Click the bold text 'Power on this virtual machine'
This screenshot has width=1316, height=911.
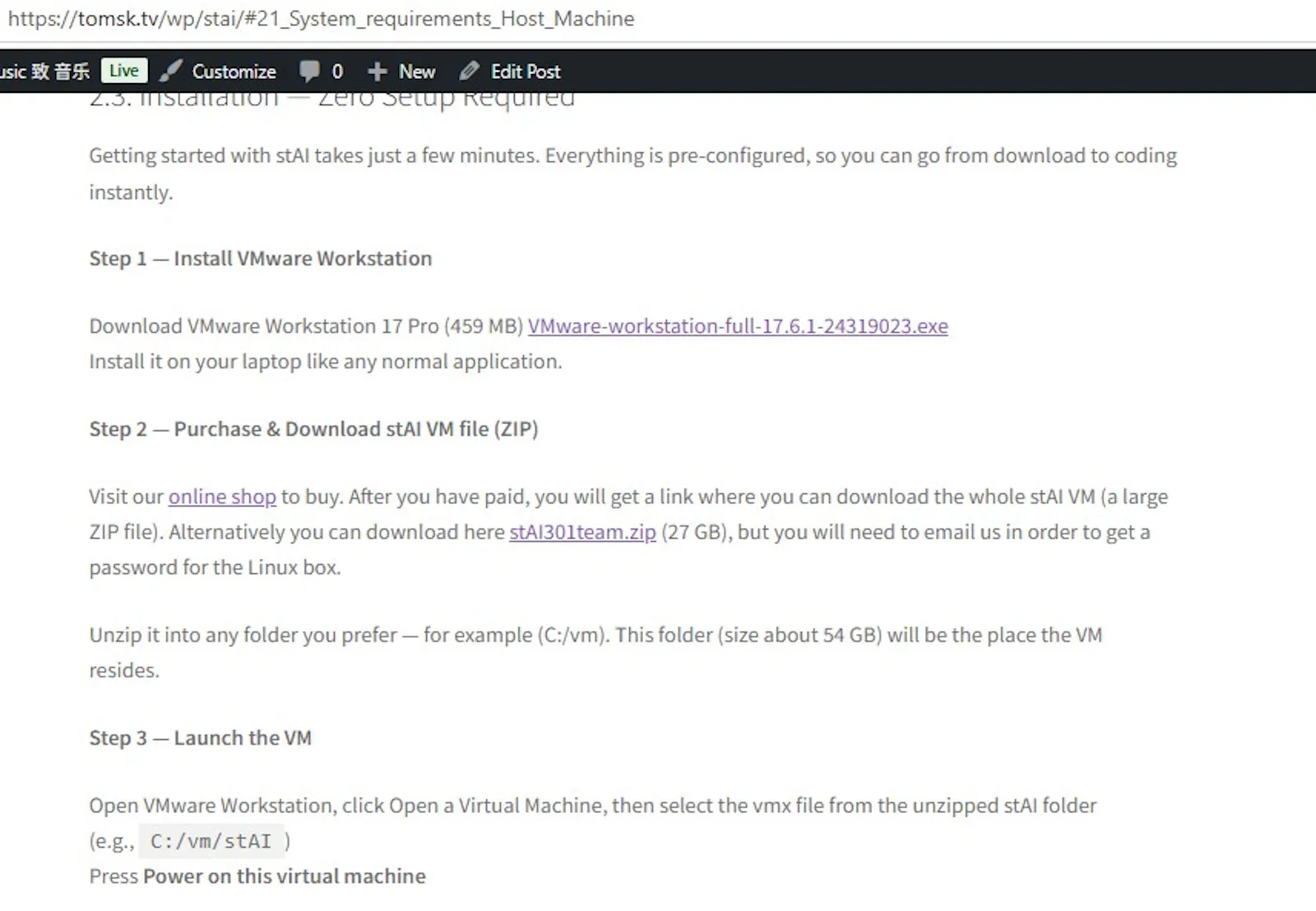pos(285,876)
